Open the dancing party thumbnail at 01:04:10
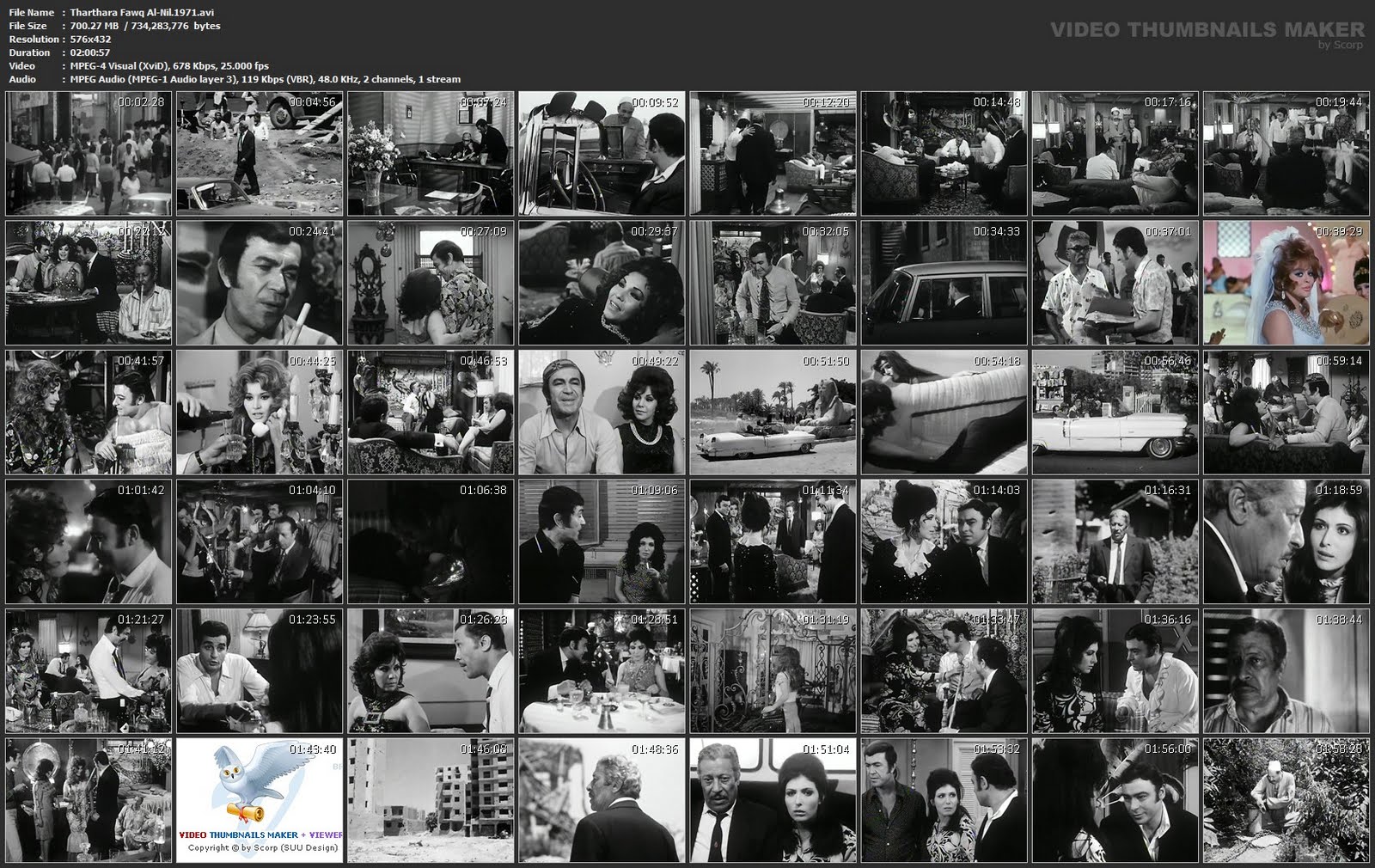The width and height of the screenshot is (1375, 868). (260, 541)
